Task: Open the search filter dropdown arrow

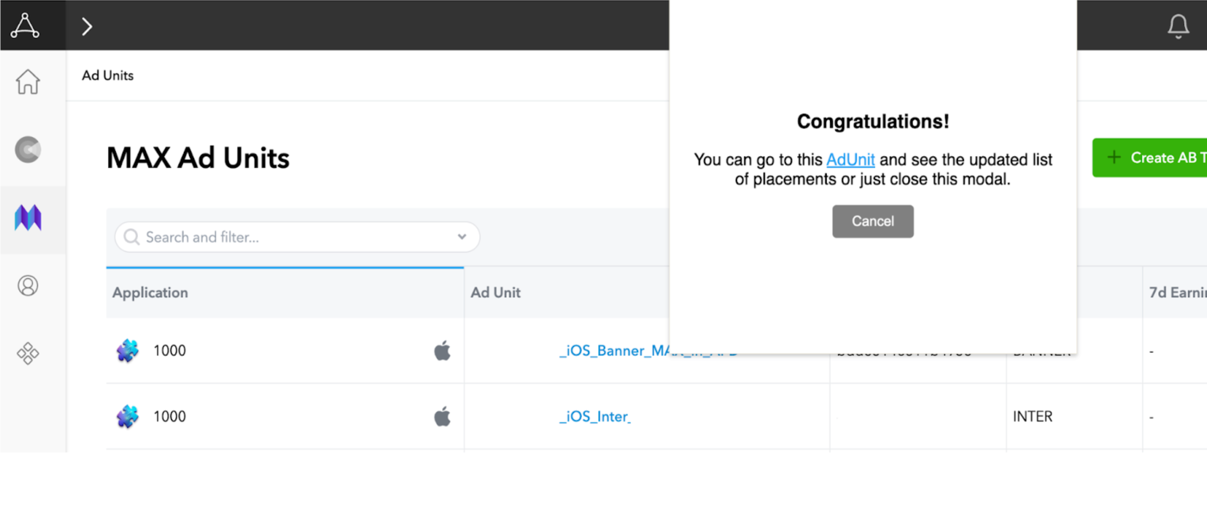Action: click(x=462, y=237)
